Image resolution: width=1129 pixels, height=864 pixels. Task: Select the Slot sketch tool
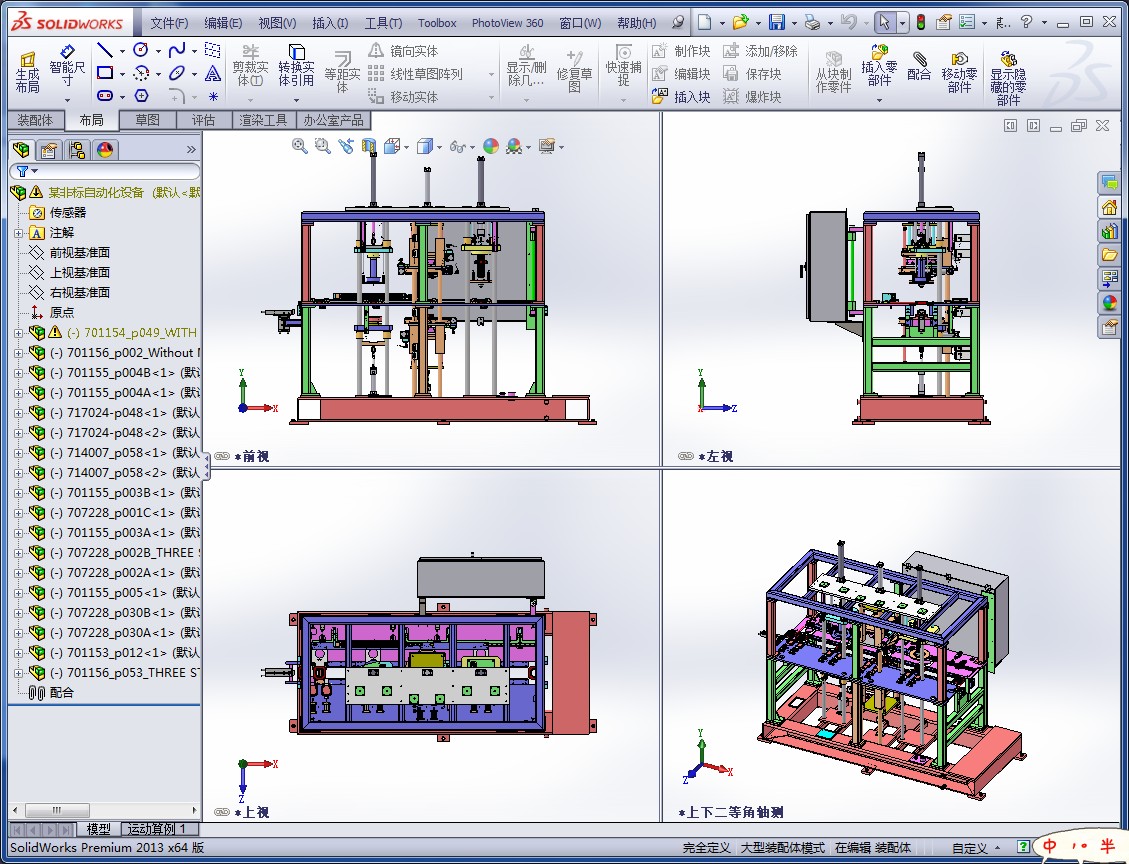105,96
